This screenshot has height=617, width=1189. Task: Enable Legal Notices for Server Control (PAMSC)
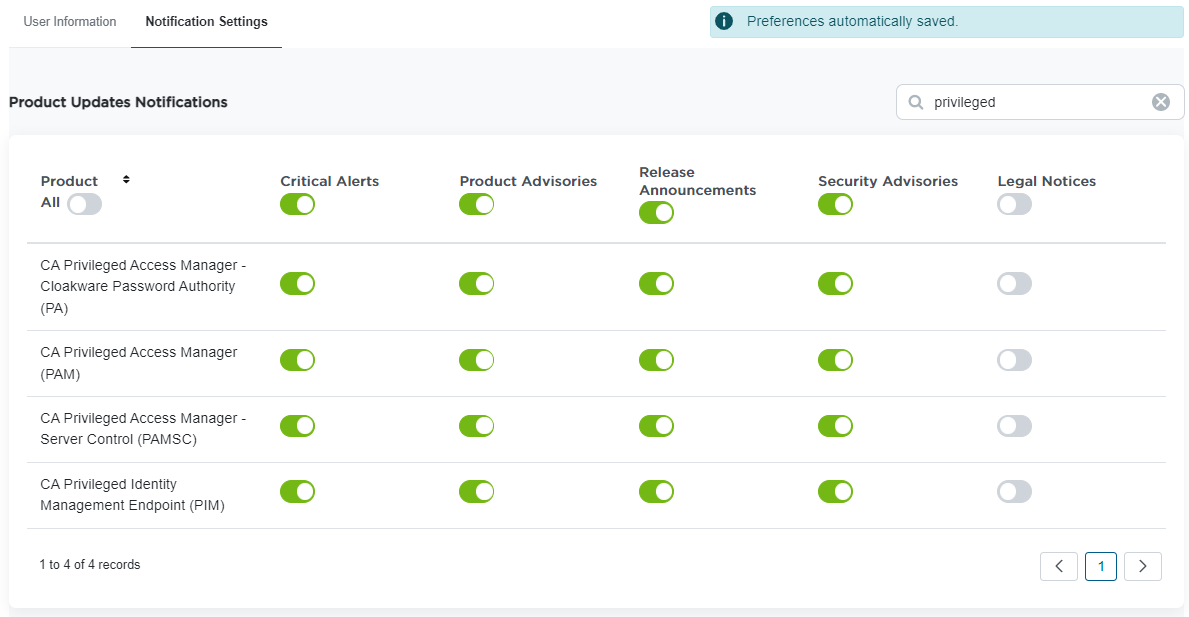click(1014, 426)
